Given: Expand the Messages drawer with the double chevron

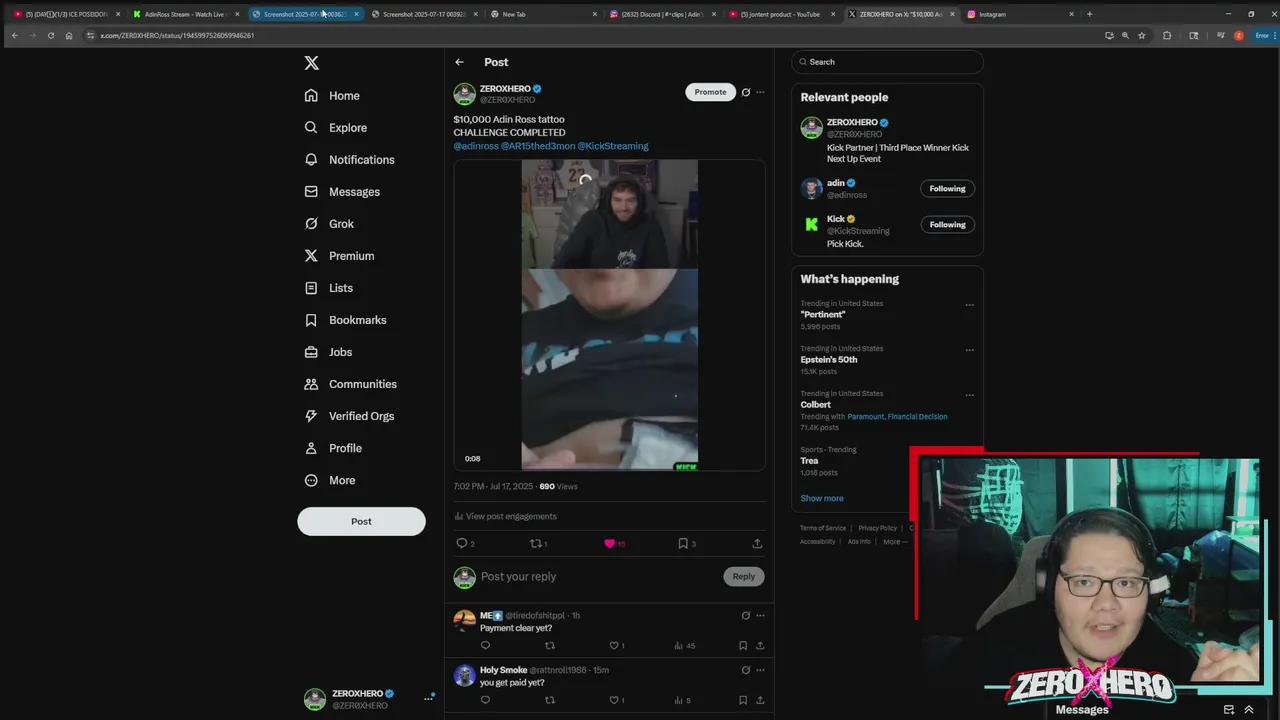Looking at the screenshot, I should [x=1248, y=709].
